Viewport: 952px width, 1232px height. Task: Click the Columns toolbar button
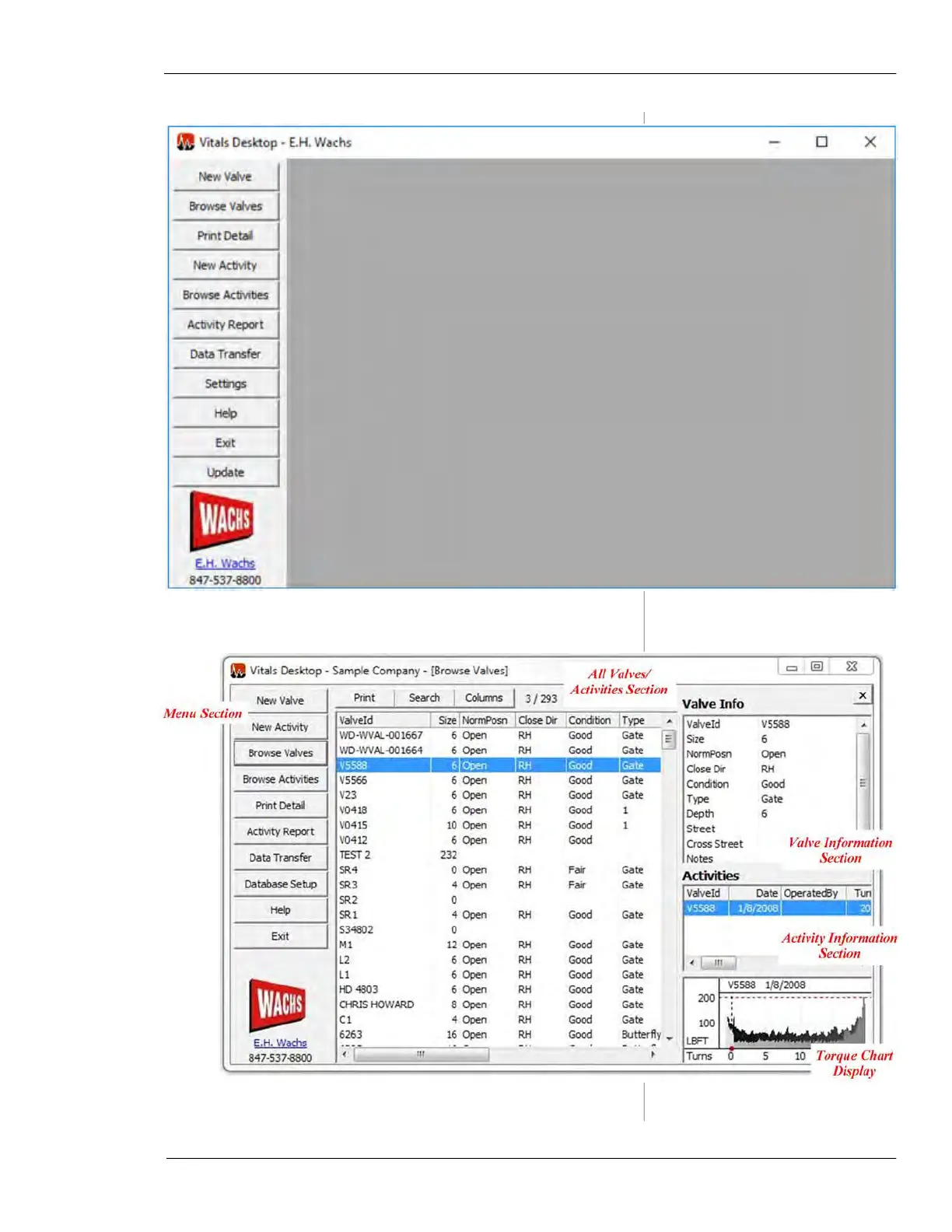[x=484, y=698]
